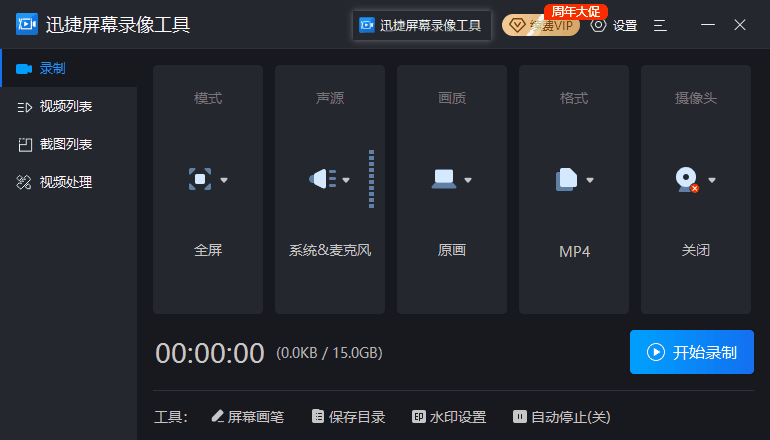
Task: Expand the 摄像头 camera dropdown arrow
Action: tap(712, 180)
